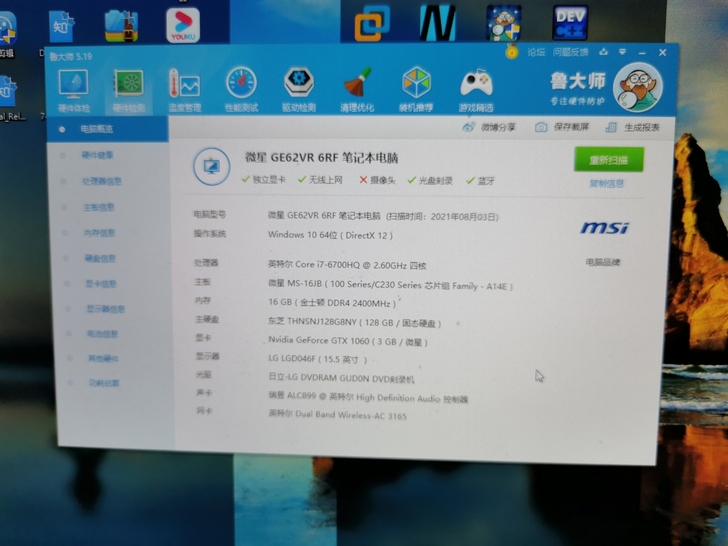Click the MSI brand logo
Viewport: 728px width, 546px height.
point(604,228)
